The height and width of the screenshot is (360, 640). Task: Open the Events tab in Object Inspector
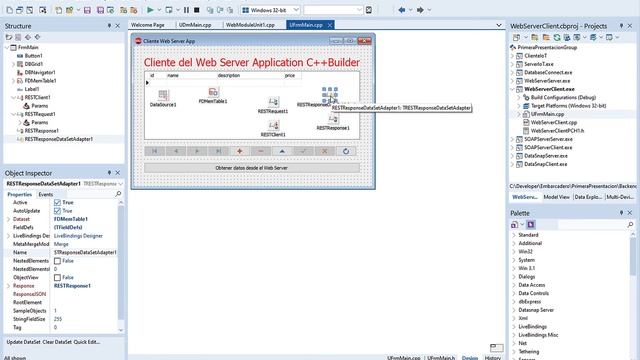pos(46,194)
